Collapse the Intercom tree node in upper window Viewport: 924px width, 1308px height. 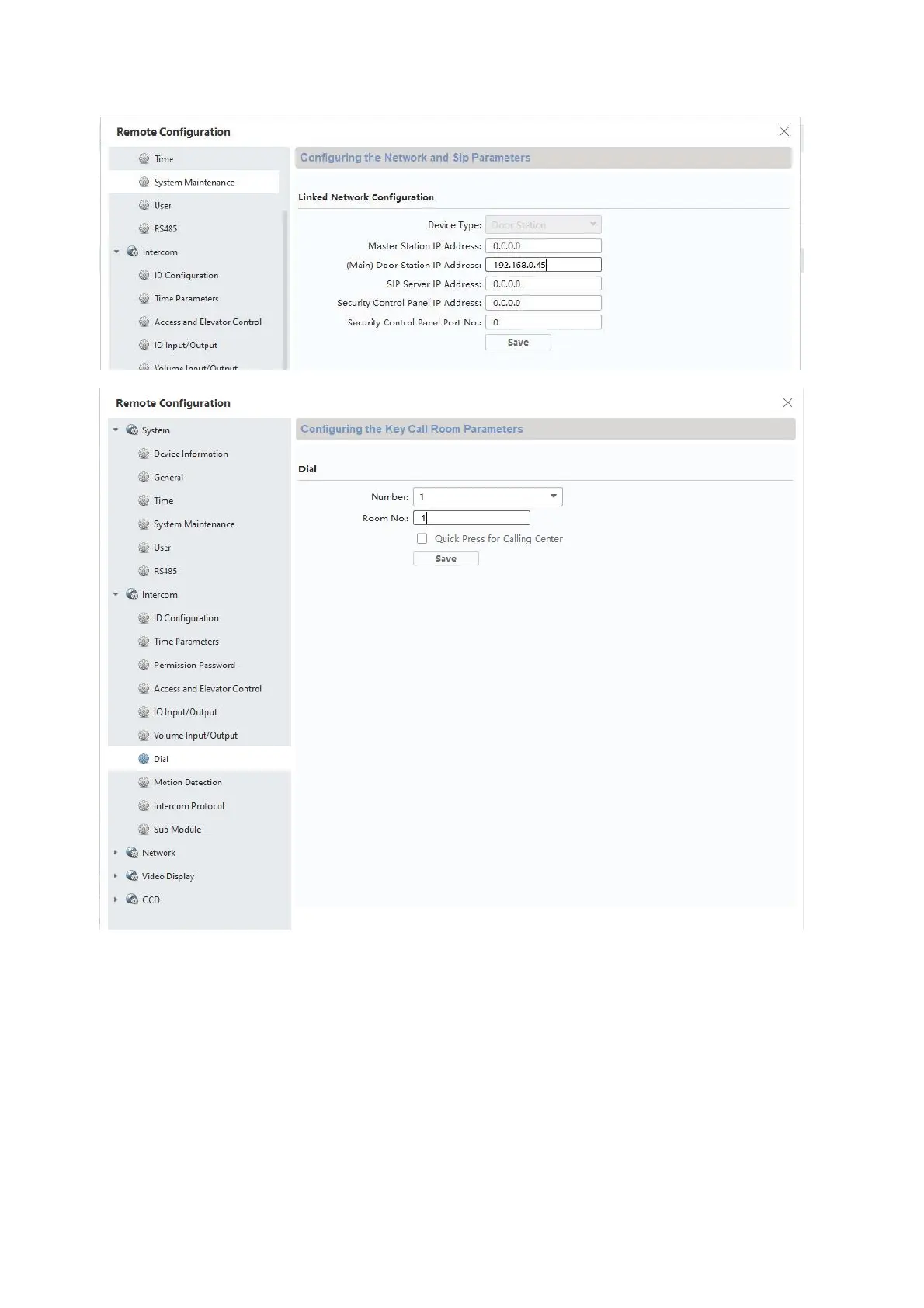click(116, 252)
